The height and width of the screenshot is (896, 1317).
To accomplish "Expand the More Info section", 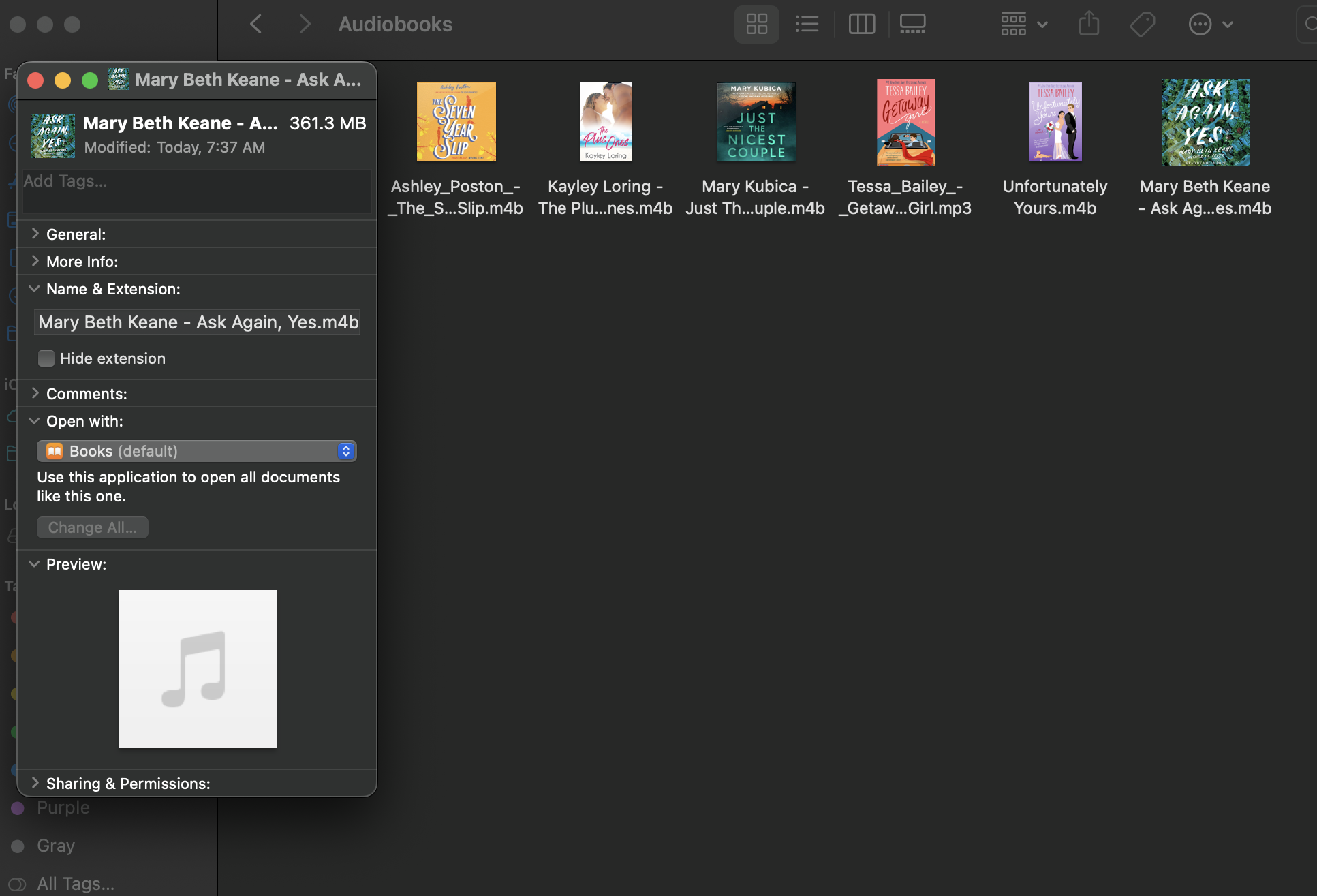I will pos(35,261).
